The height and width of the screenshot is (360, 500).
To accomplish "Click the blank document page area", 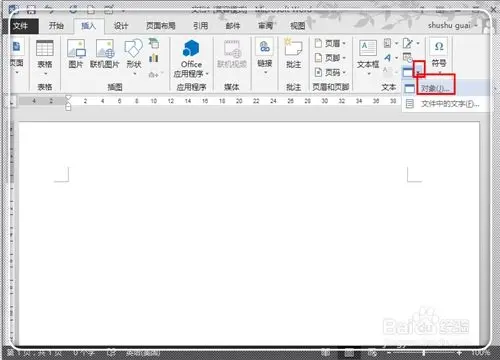I will [x=249, y=233].
